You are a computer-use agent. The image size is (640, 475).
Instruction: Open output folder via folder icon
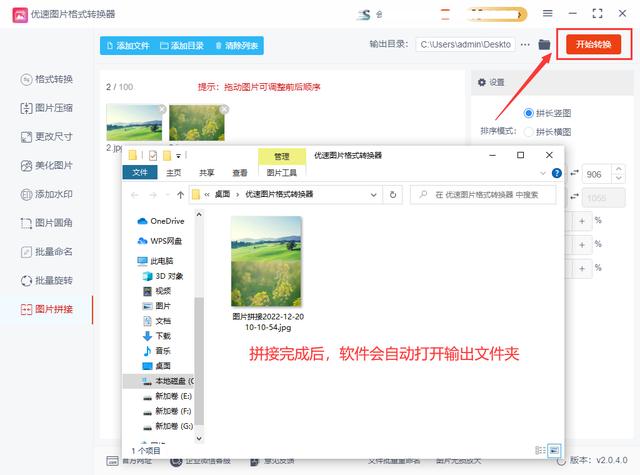[x=544, y=44]
